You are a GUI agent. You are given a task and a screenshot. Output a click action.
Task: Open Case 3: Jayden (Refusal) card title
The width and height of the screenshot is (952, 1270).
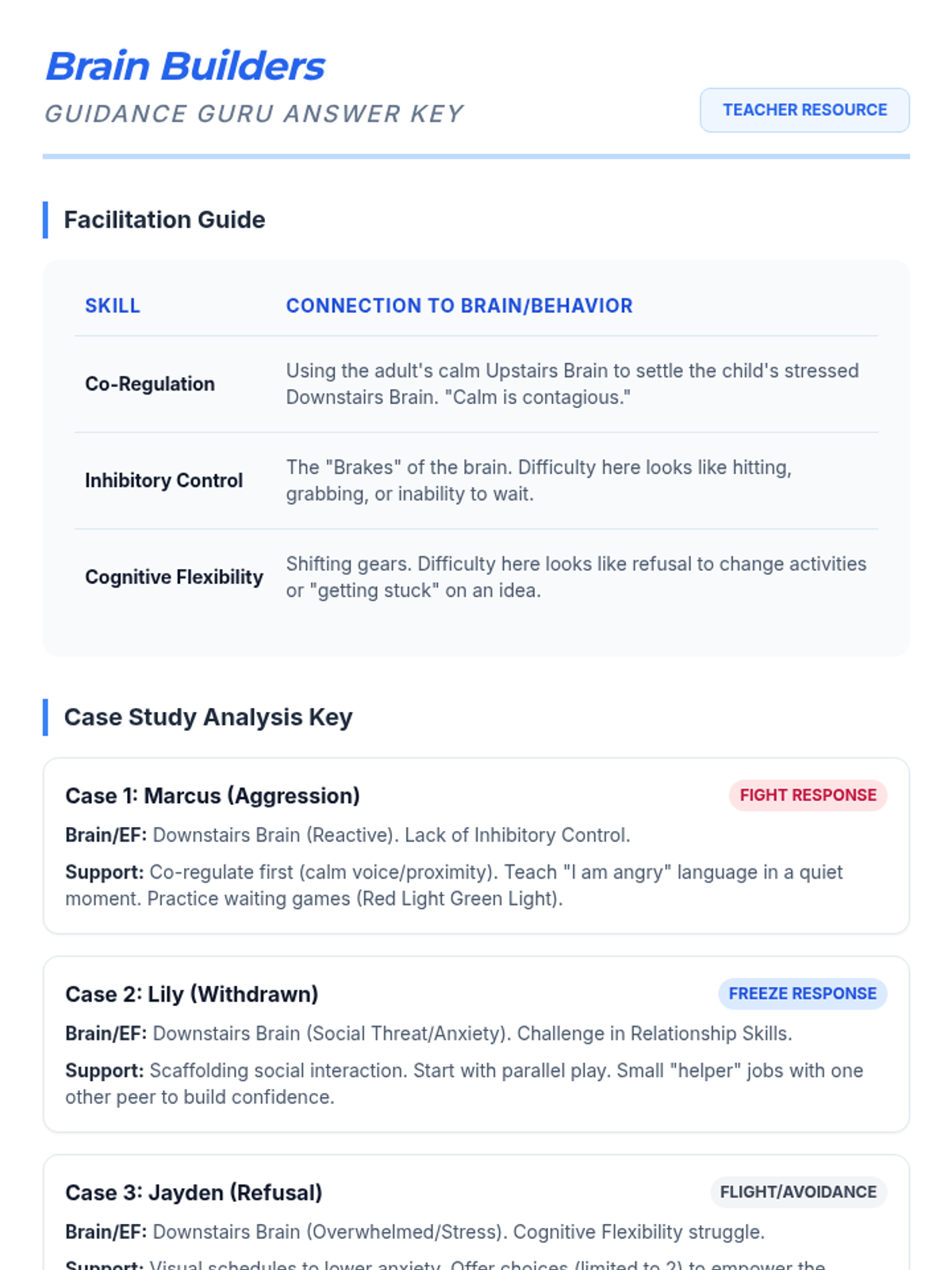[194, 1193]
